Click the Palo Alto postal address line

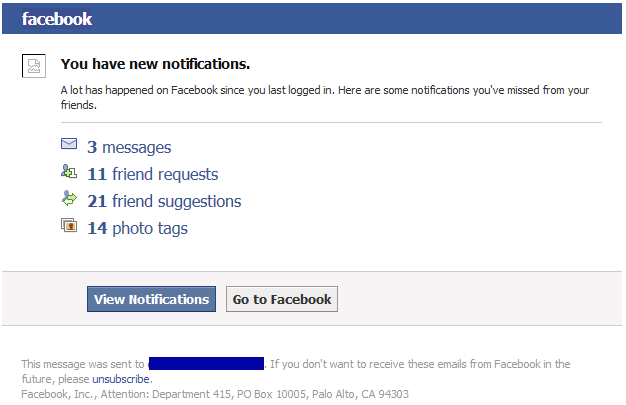tap(215, 394)
